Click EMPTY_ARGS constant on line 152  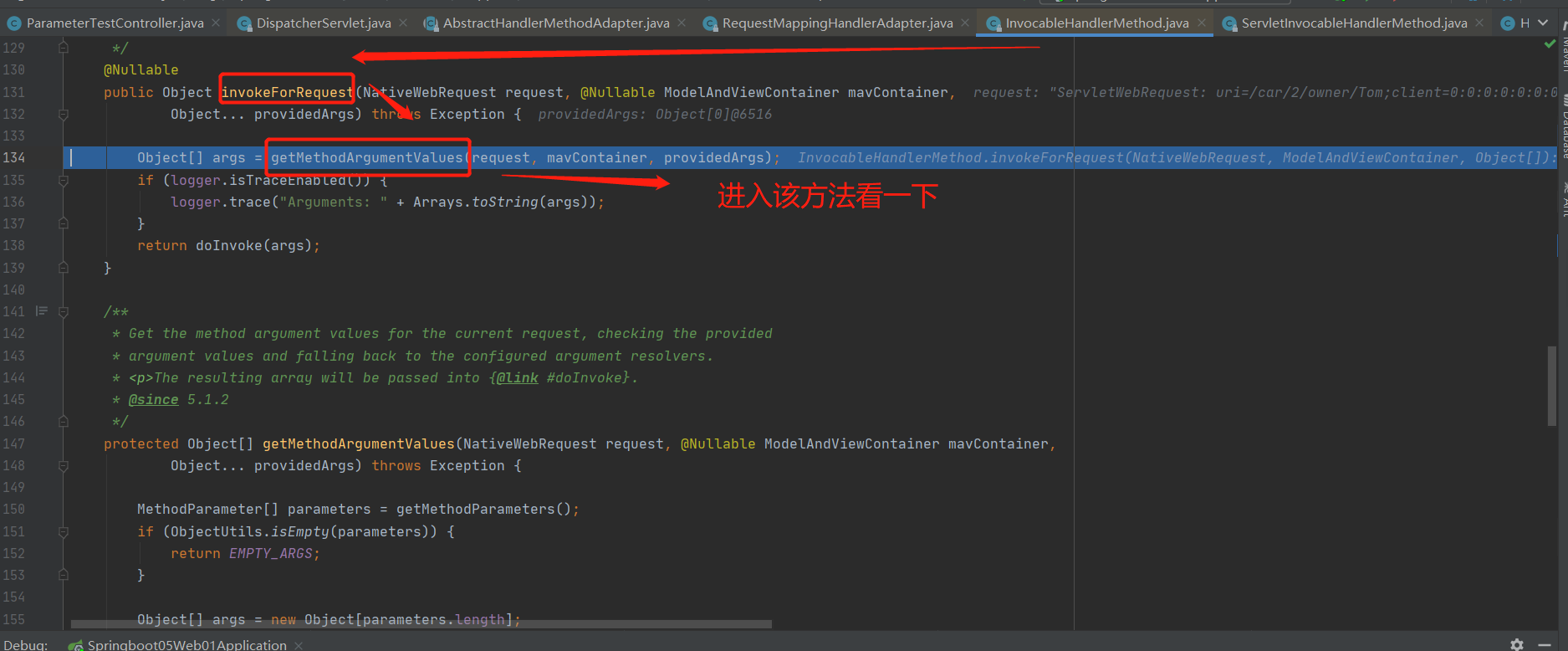tap(271, 553)
